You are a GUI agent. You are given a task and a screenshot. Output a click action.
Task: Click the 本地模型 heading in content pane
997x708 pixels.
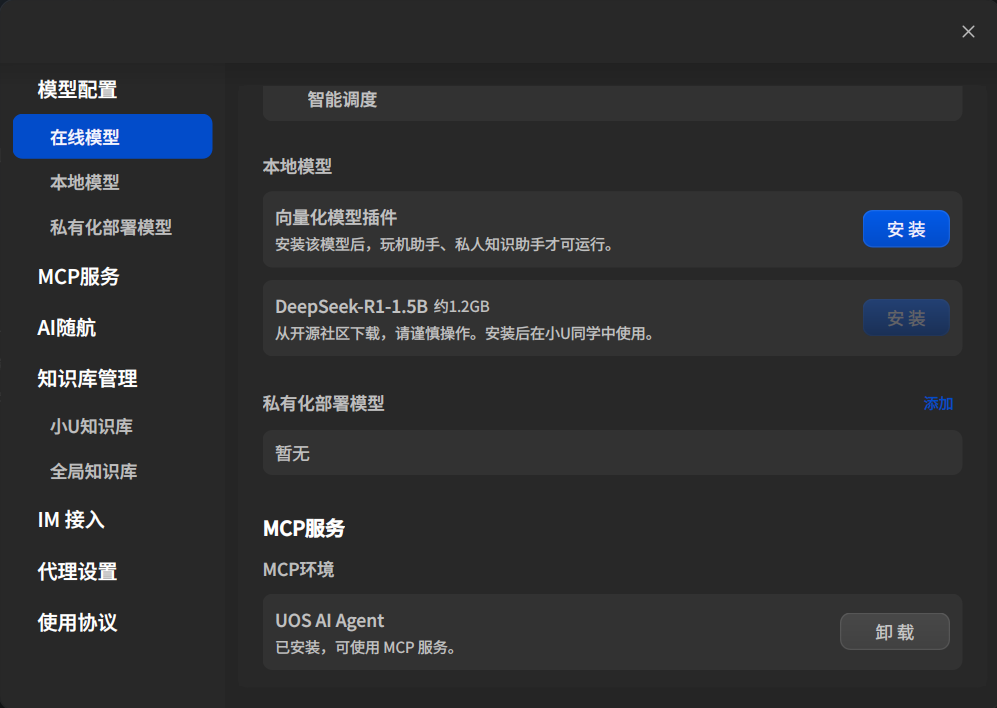coord(298,167)
